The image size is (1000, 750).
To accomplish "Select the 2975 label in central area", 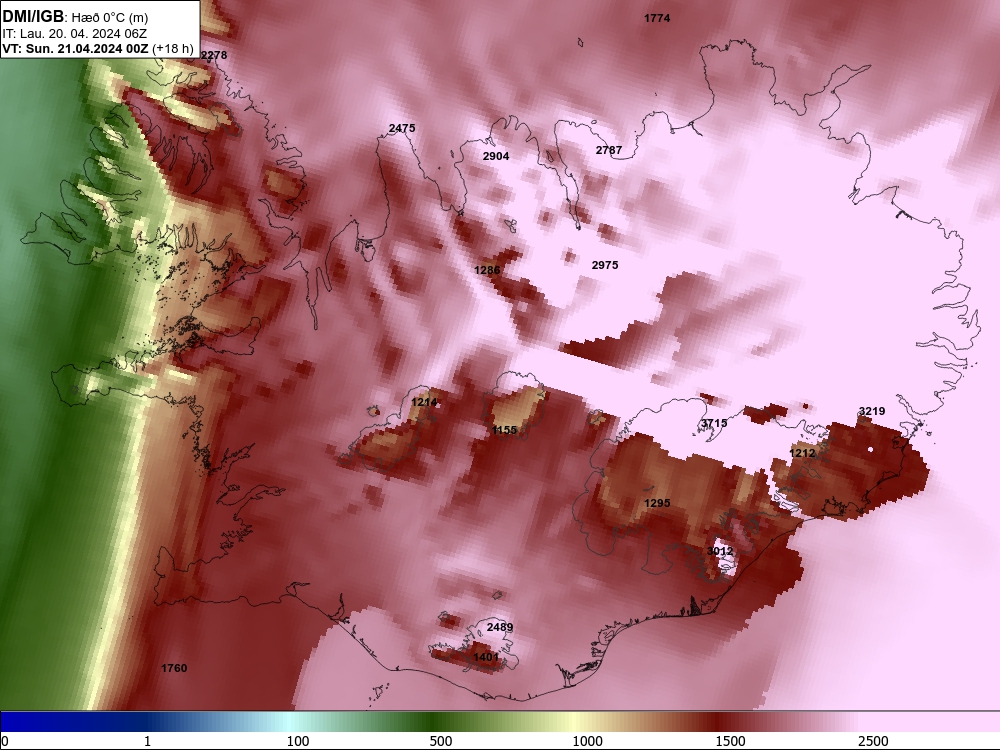I will coord(605,265).
